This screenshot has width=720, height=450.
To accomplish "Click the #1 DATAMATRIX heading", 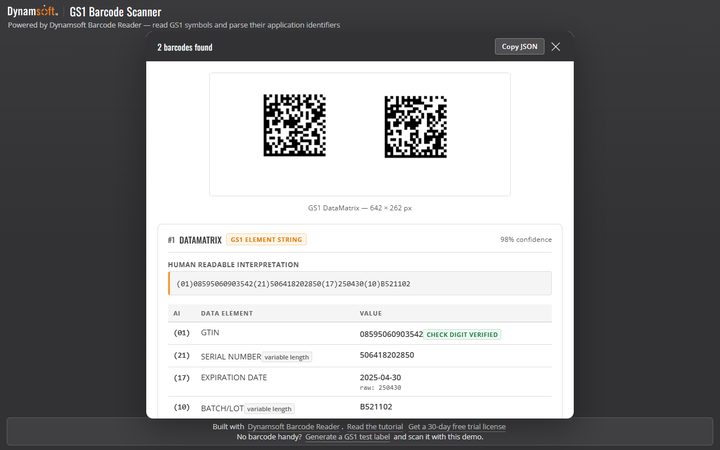I will (x=195, y=240).
